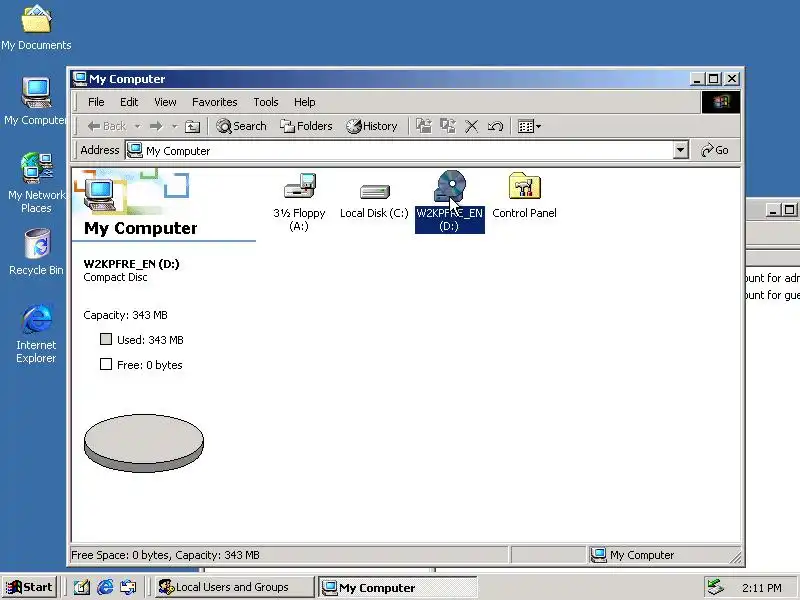Viewport: 800px width, 600px height.
Task: Click the Free space legend box
Action: click(x=106, y=364)
